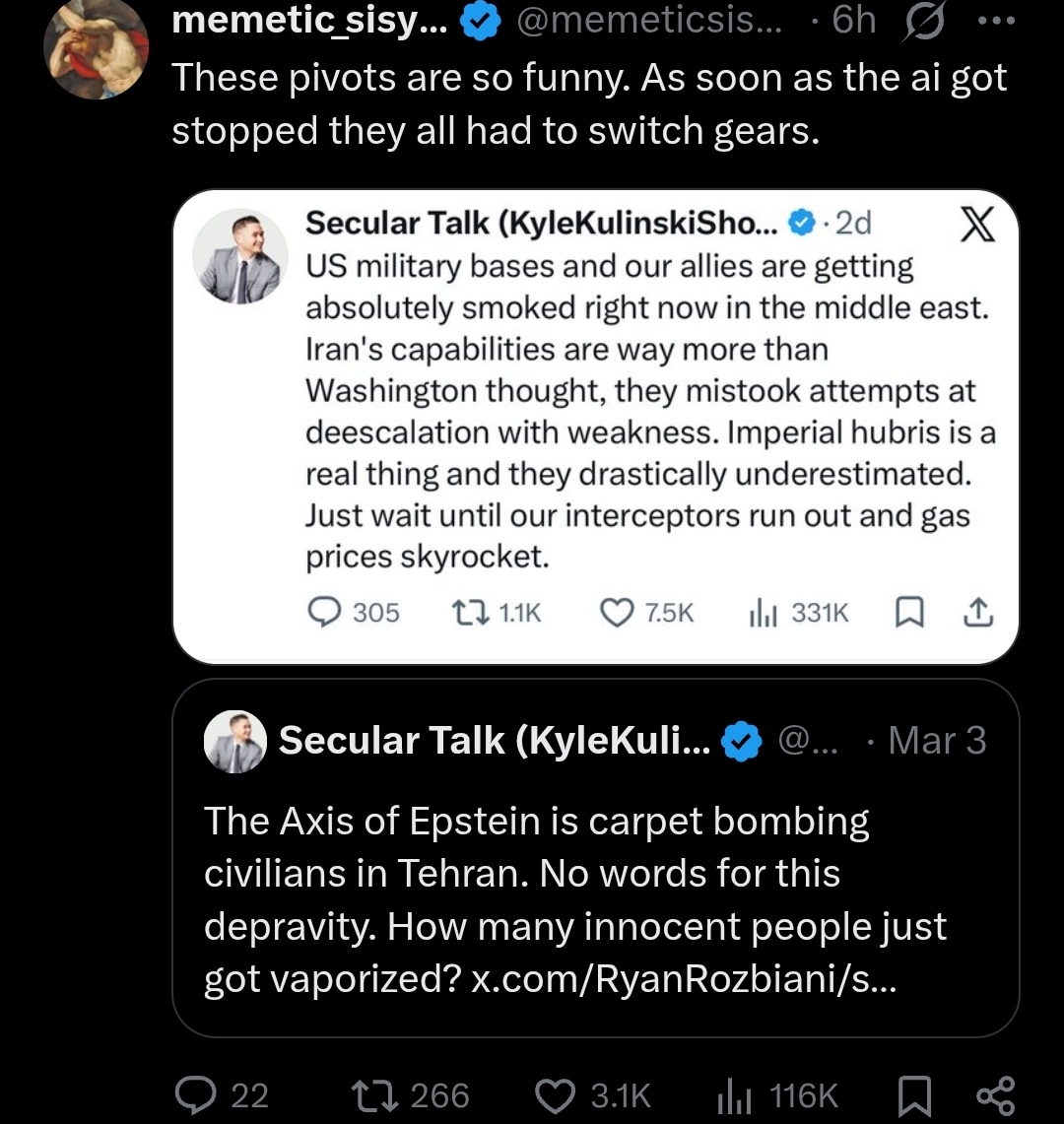Click Secular Talk avatar in quoted post

[234, 740]
